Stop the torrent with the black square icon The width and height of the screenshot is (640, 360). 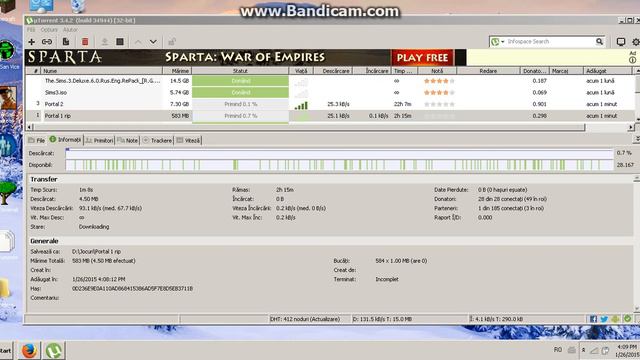(120, 42)
